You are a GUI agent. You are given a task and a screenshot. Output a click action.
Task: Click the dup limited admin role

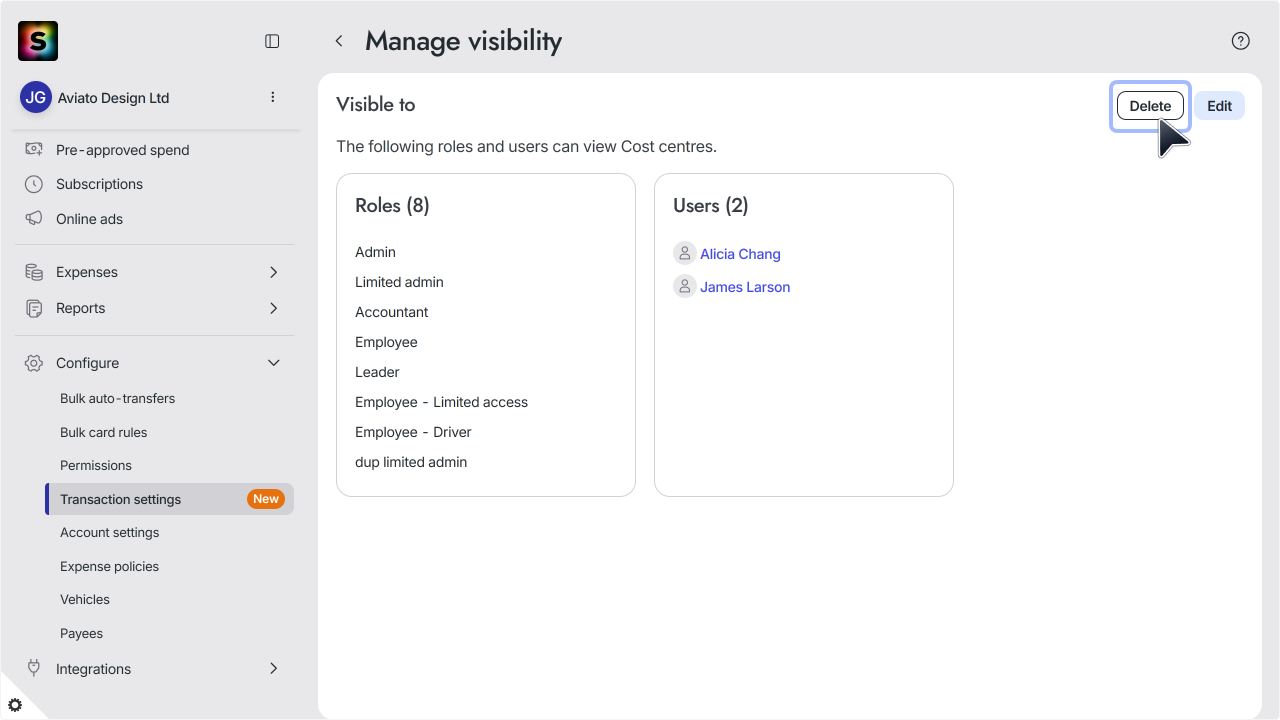click(x=411, y=462)
